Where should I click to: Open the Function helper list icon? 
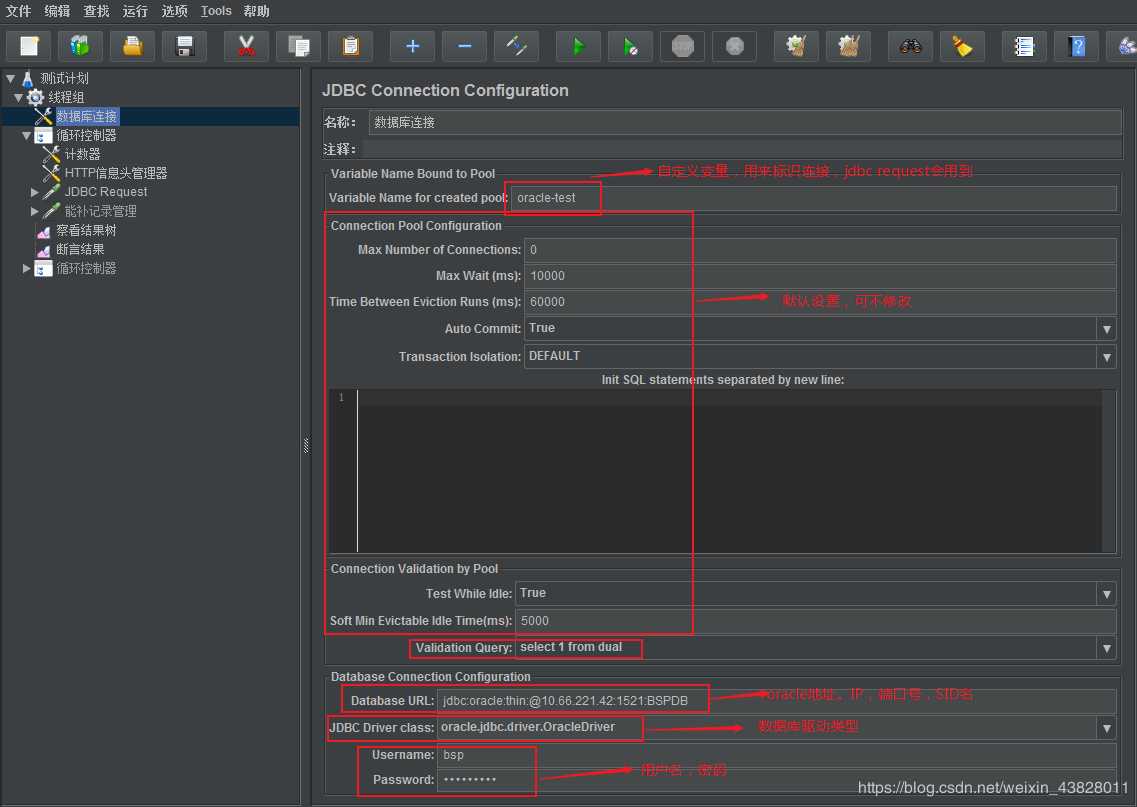[1025, 46]
